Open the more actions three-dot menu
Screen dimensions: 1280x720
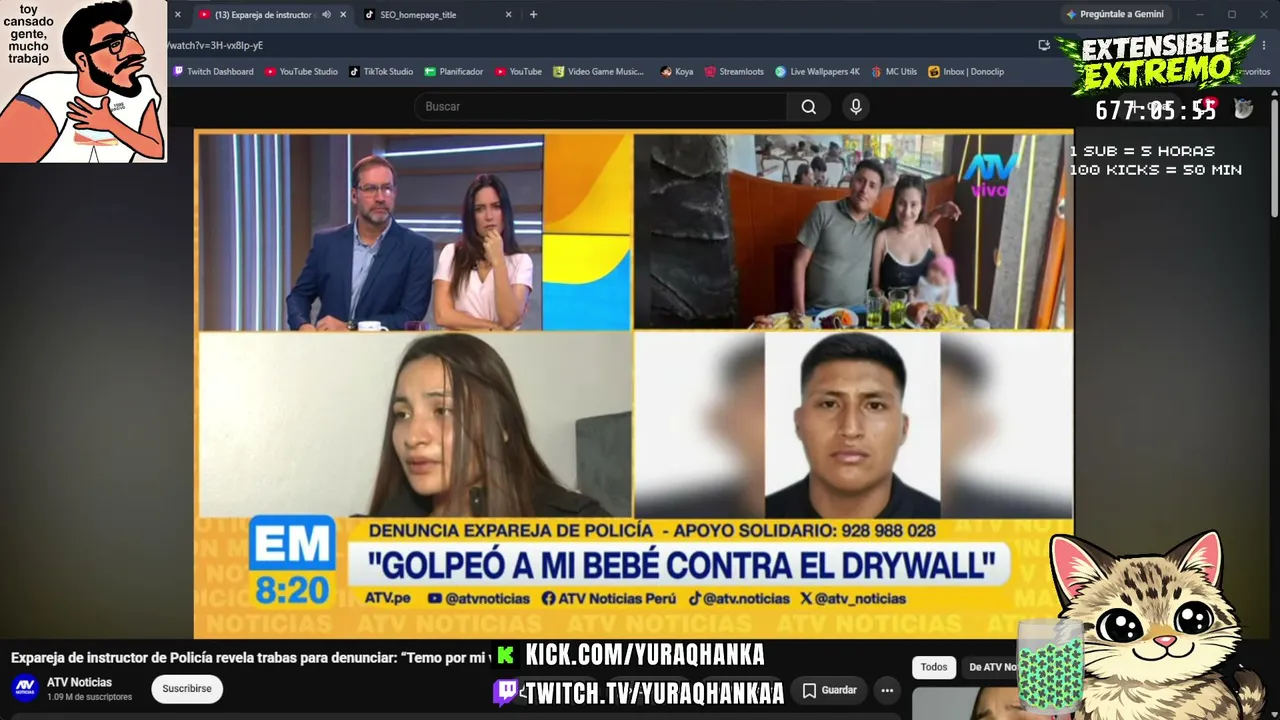(887, 690)
